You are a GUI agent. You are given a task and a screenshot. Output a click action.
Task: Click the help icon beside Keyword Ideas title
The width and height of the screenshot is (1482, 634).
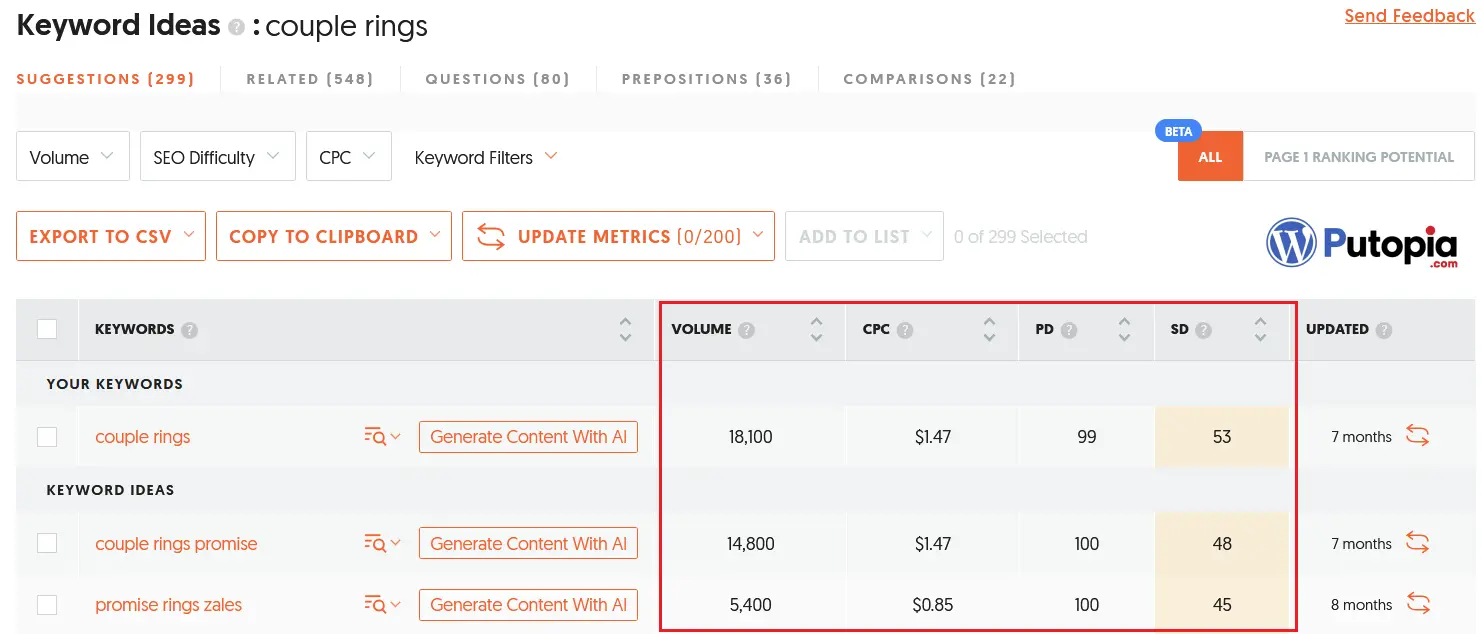[x=236, y=28]
